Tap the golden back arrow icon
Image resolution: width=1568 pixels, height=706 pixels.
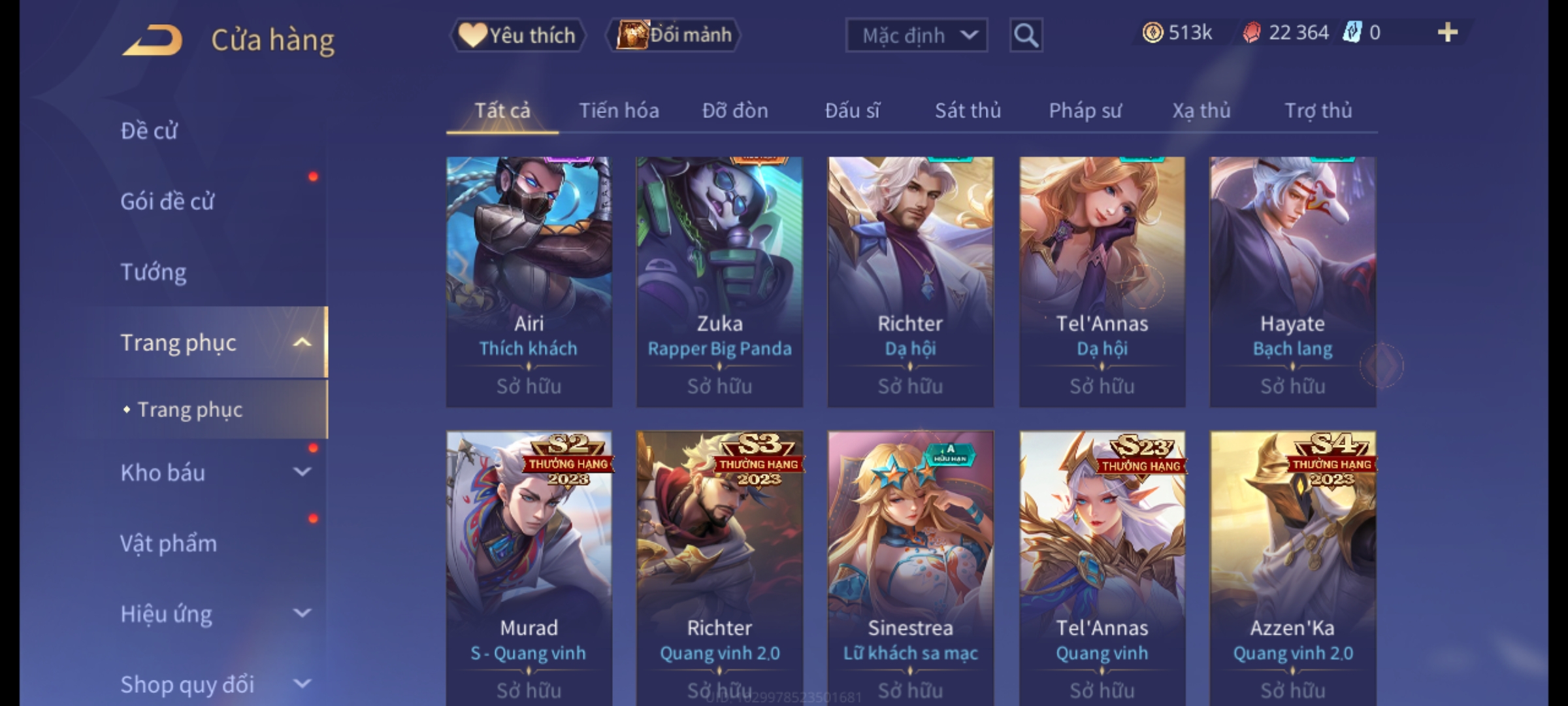click(152, 41)
